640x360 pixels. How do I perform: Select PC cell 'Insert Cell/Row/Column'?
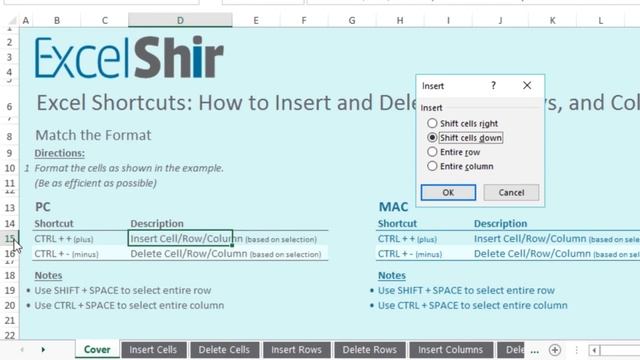[x=180, y=238]
